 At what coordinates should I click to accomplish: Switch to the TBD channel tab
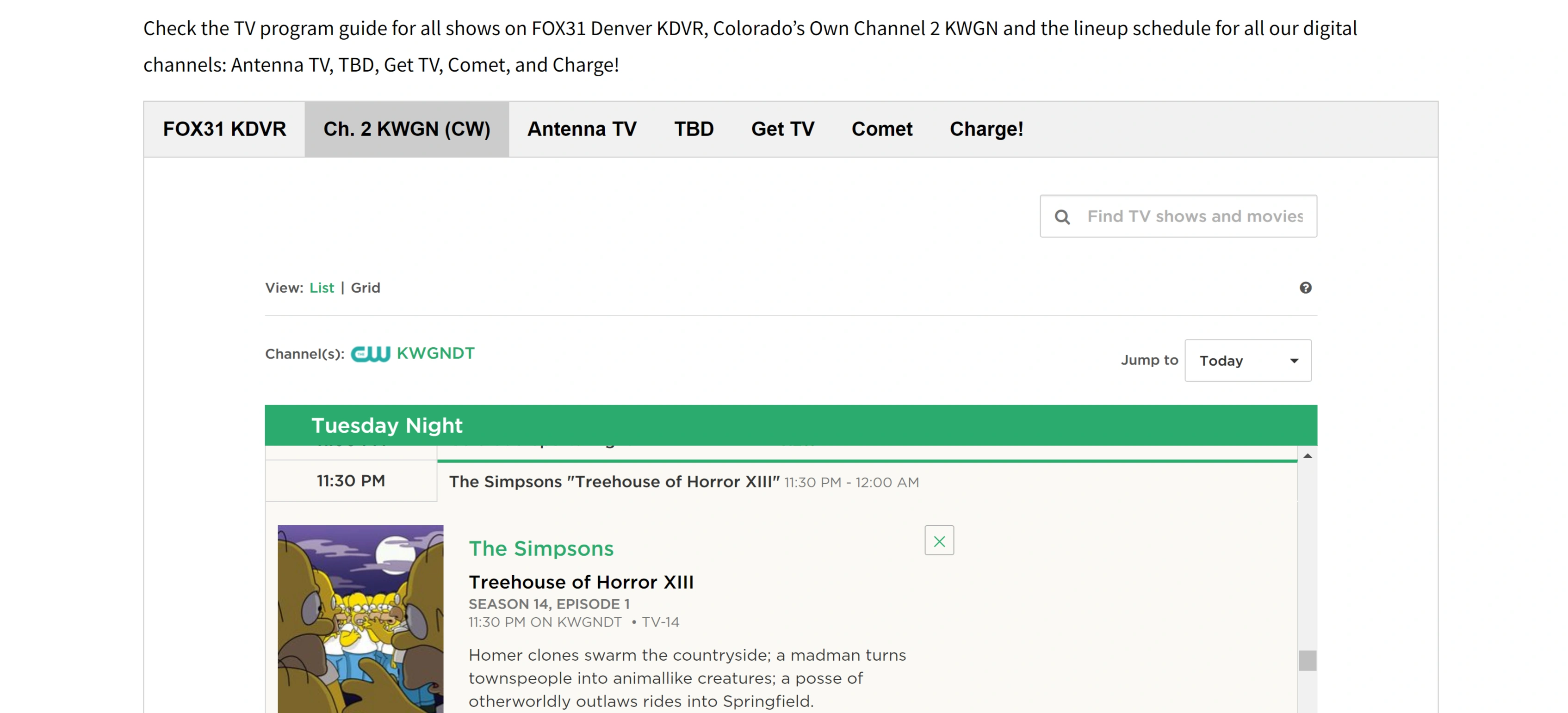(693, 129)
